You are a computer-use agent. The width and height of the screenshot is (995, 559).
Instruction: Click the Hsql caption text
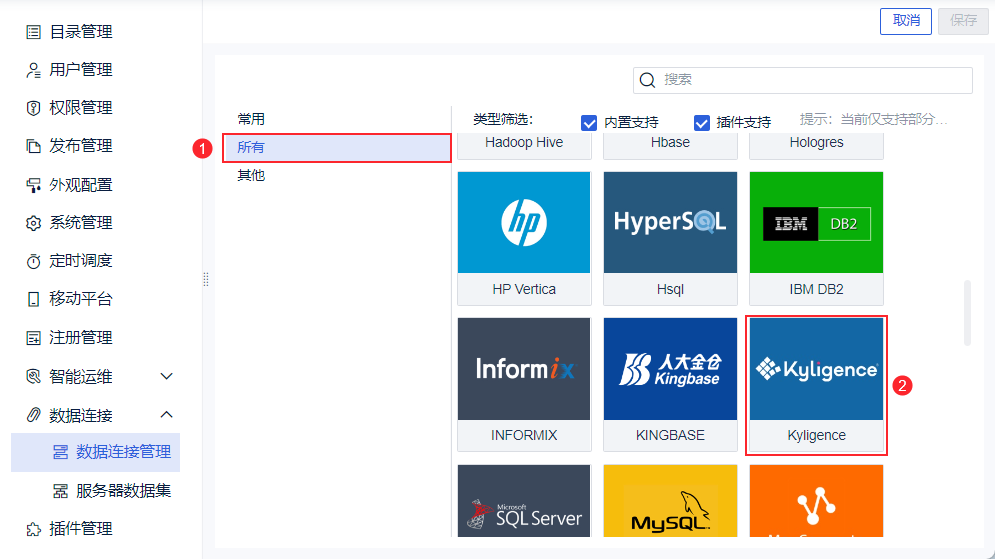coord(670,289)
